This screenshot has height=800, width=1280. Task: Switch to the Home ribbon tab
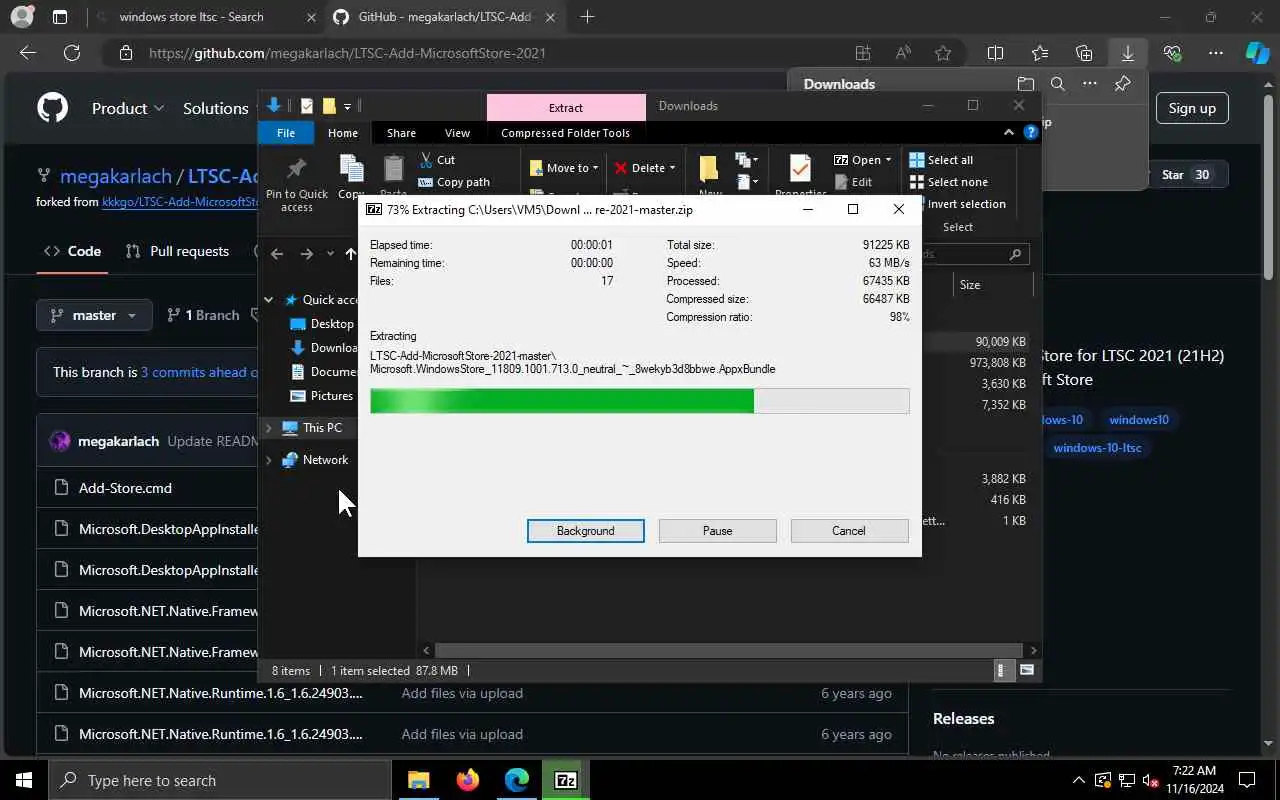pyautogui.click(x=342, y=133)
